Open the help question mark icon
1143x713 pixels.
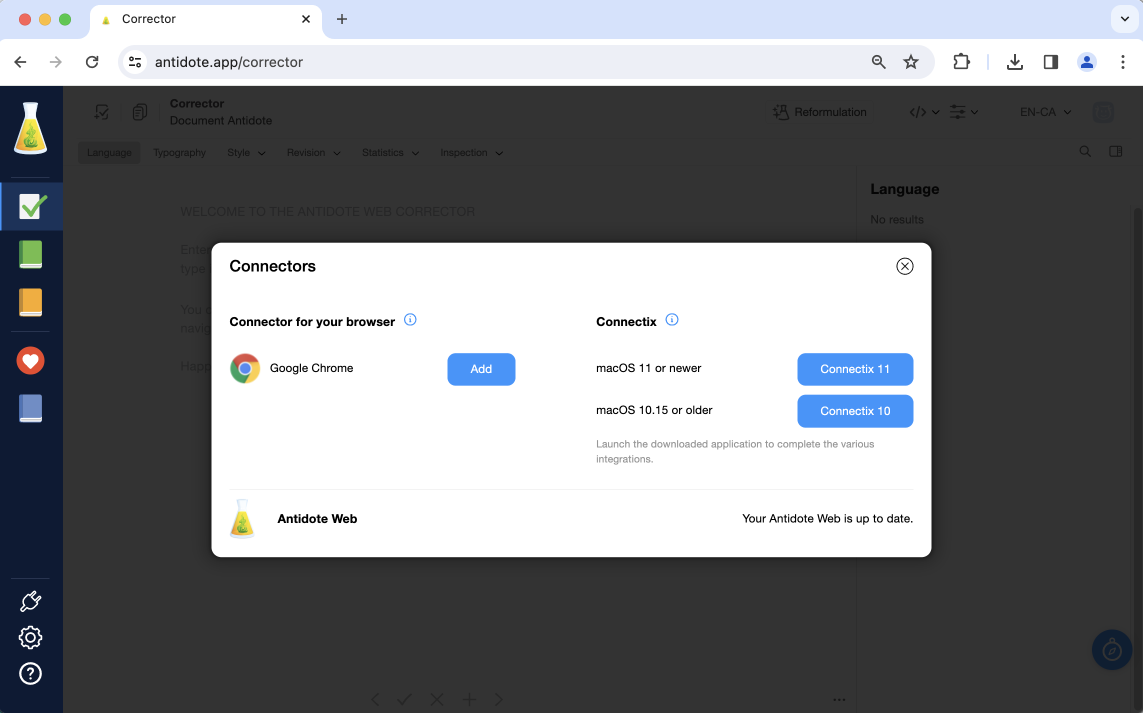[x=31, y=674]
